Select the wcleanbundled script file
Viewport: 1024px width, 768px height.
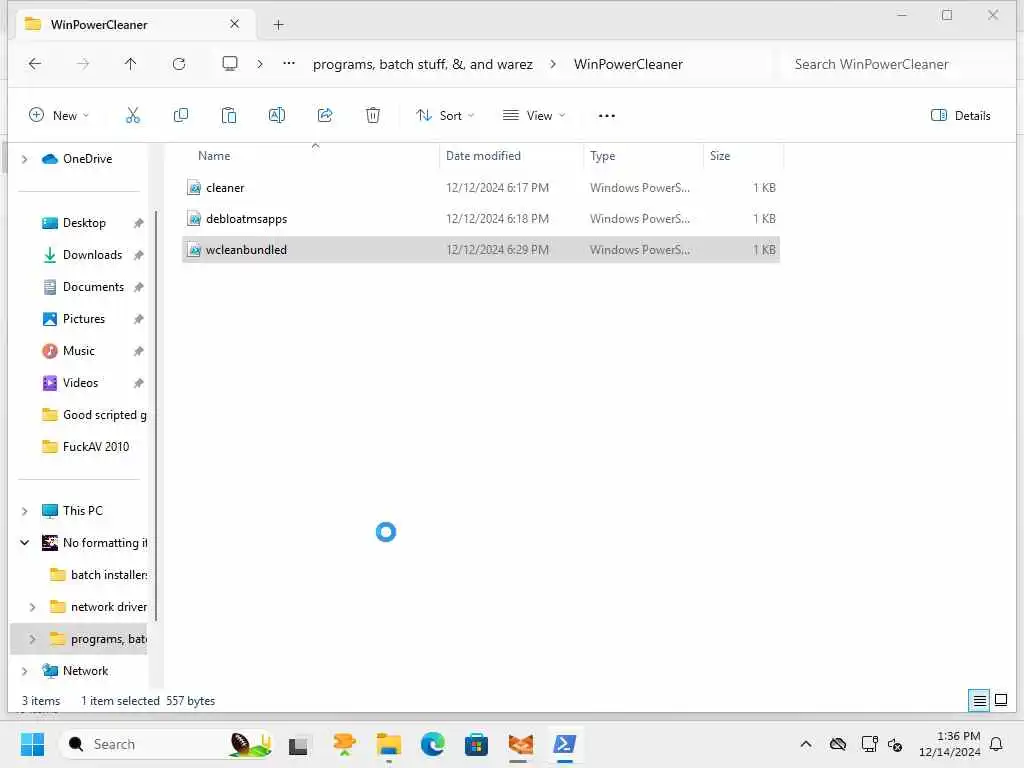481,249
